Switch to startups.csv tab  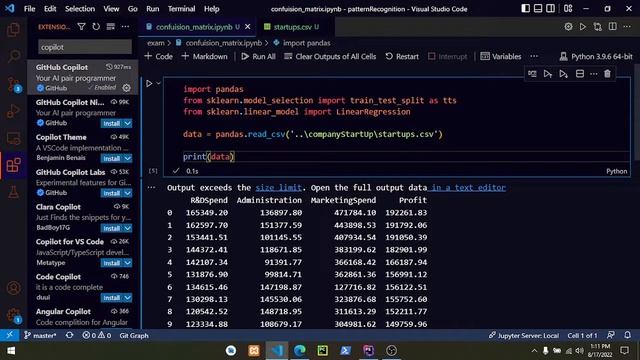click(292, 27)
